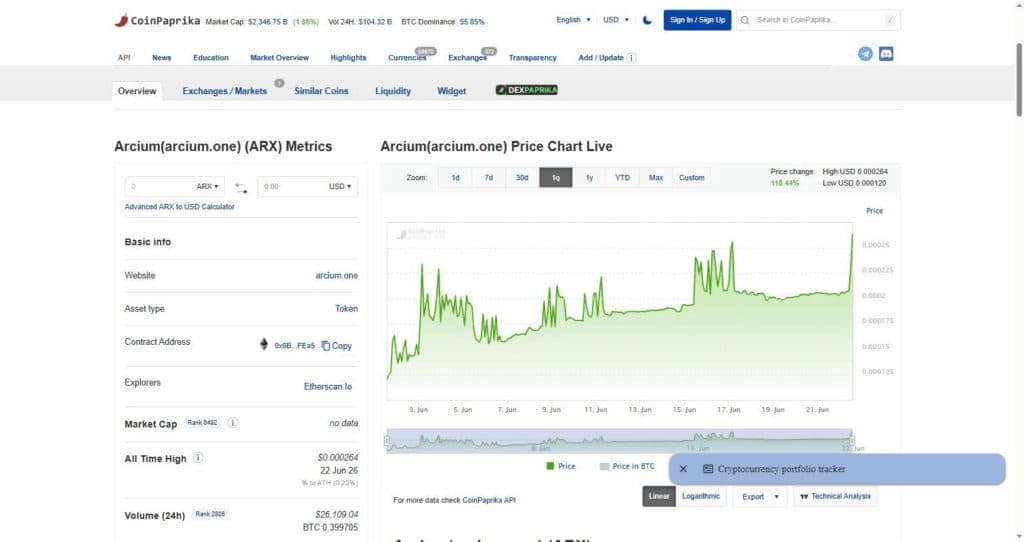Select 1y chart zoom
The image size is (1024, 542).
pos(590,178)
